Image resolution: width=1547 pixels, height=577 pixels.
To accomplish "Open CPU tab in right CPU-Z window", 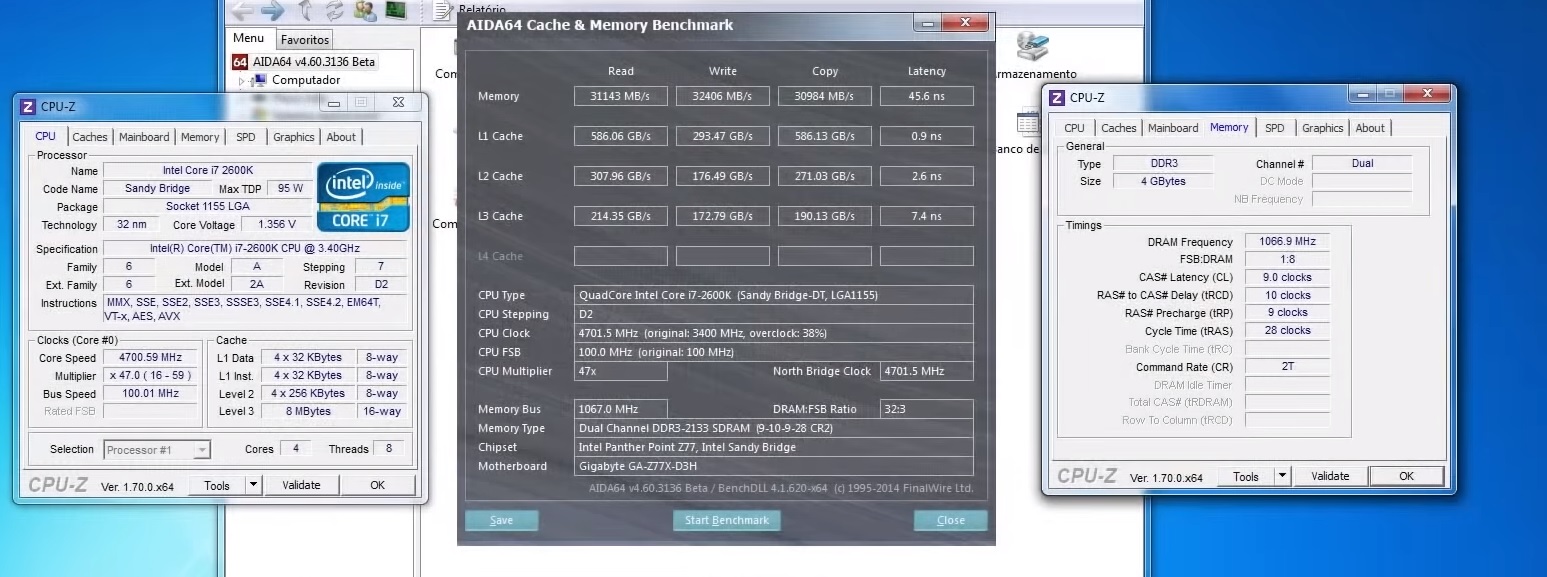I will point(1075,128).
